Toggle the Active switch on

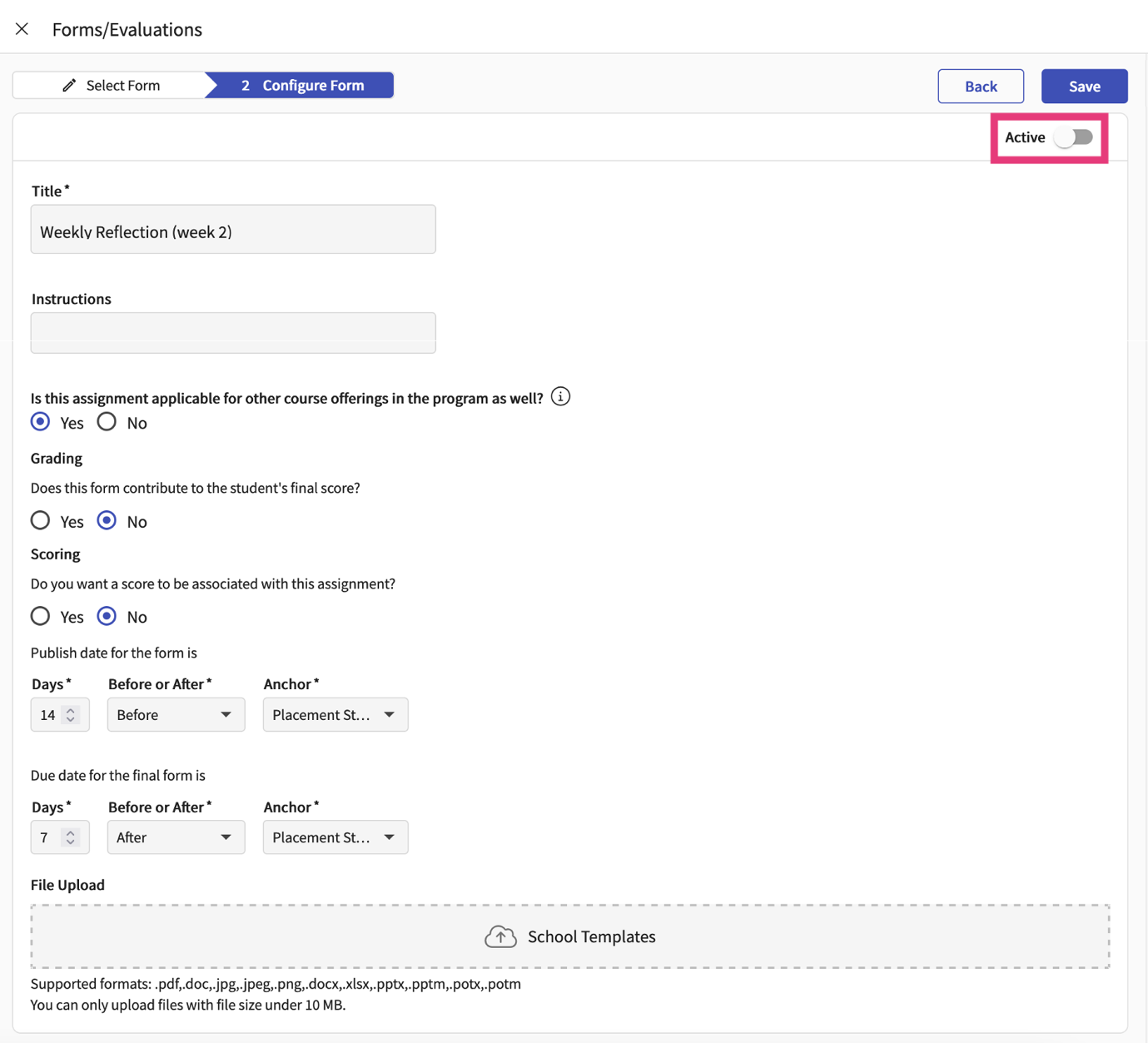tap(1073, 137)
